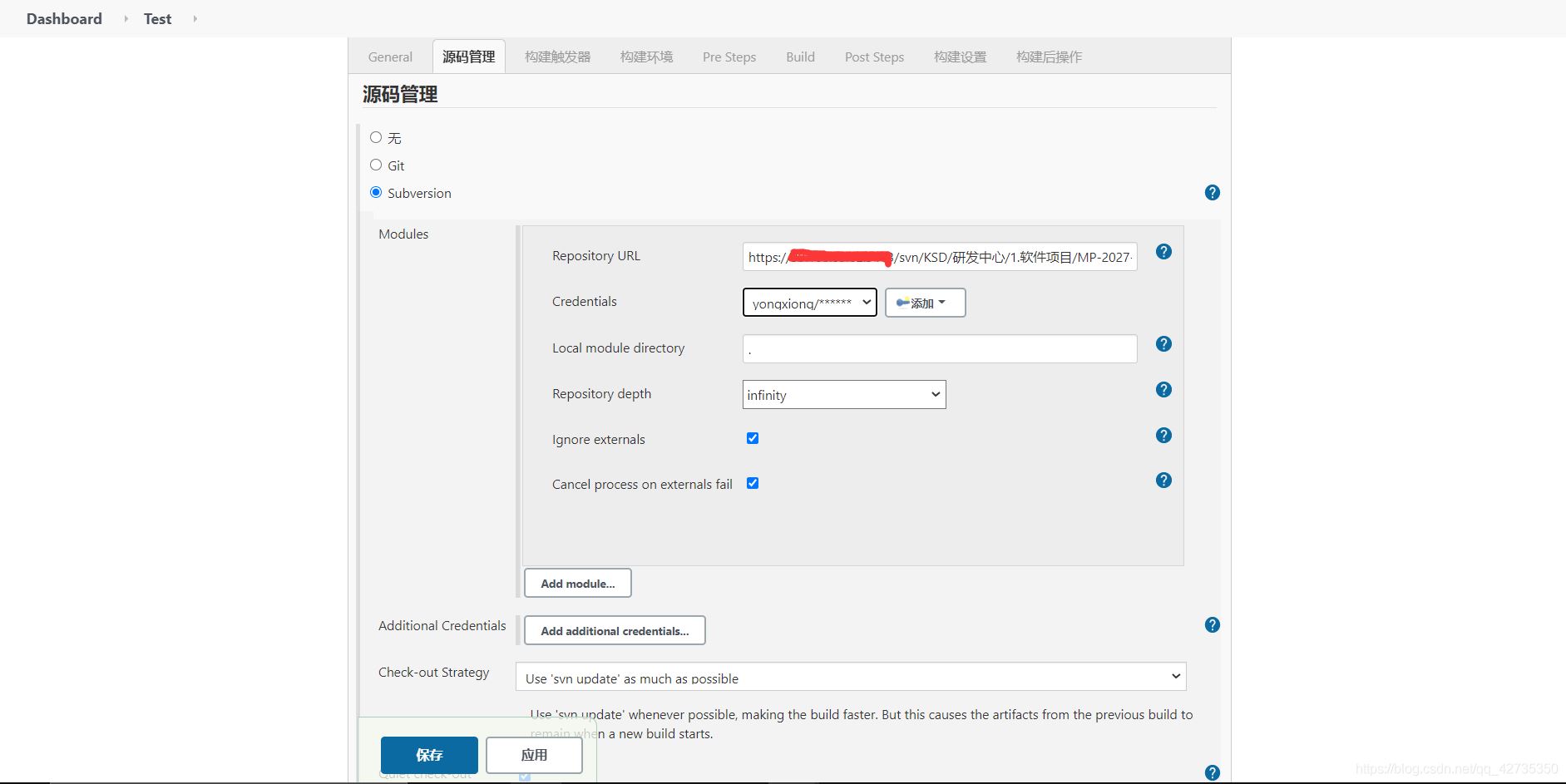Click the Modules label
Screen dimensions: 1566x784
click(x=403, y=234)
